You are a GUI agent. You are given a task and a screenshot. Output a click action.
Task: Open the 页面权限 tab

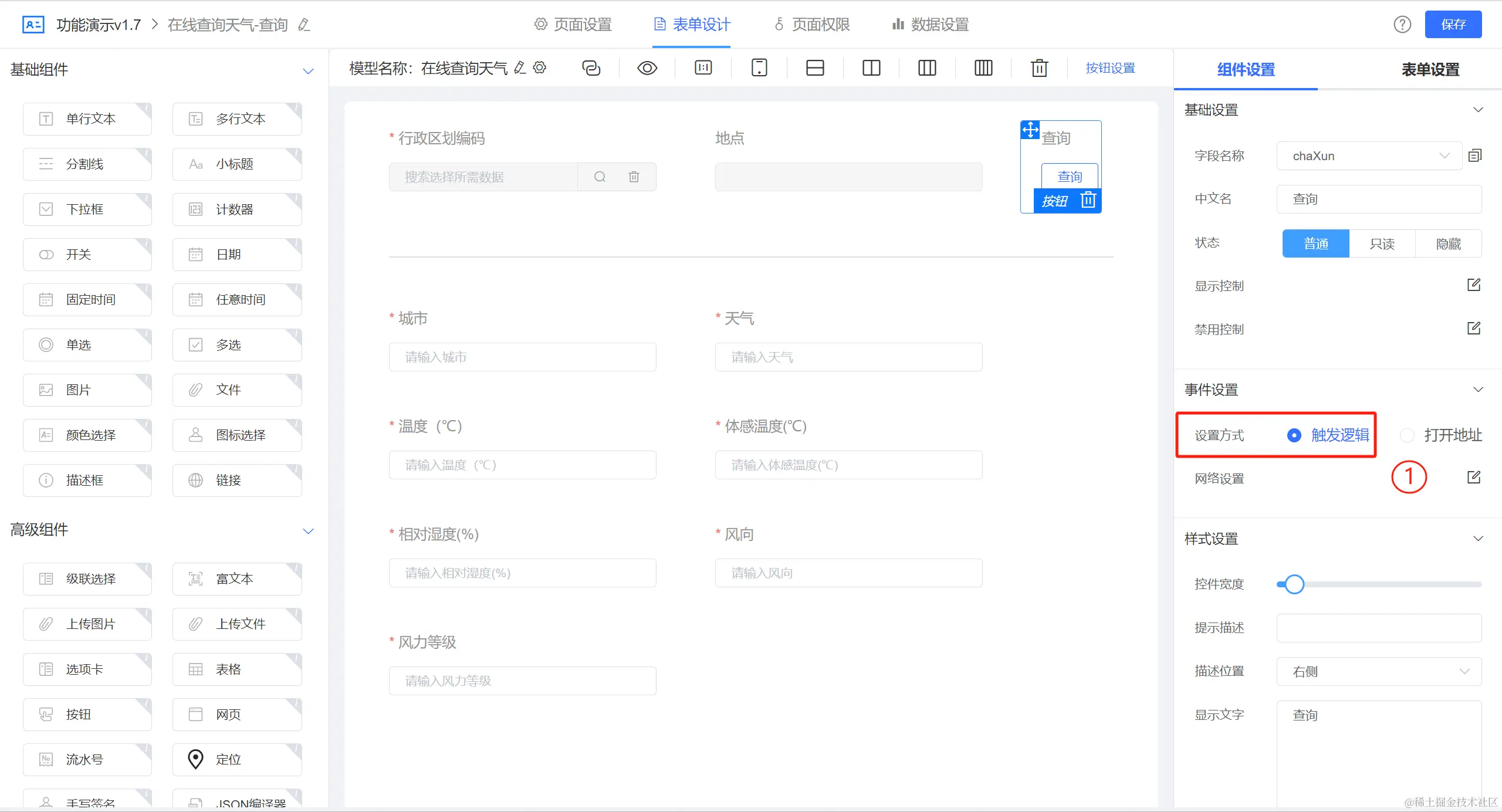tap(813, 25)
